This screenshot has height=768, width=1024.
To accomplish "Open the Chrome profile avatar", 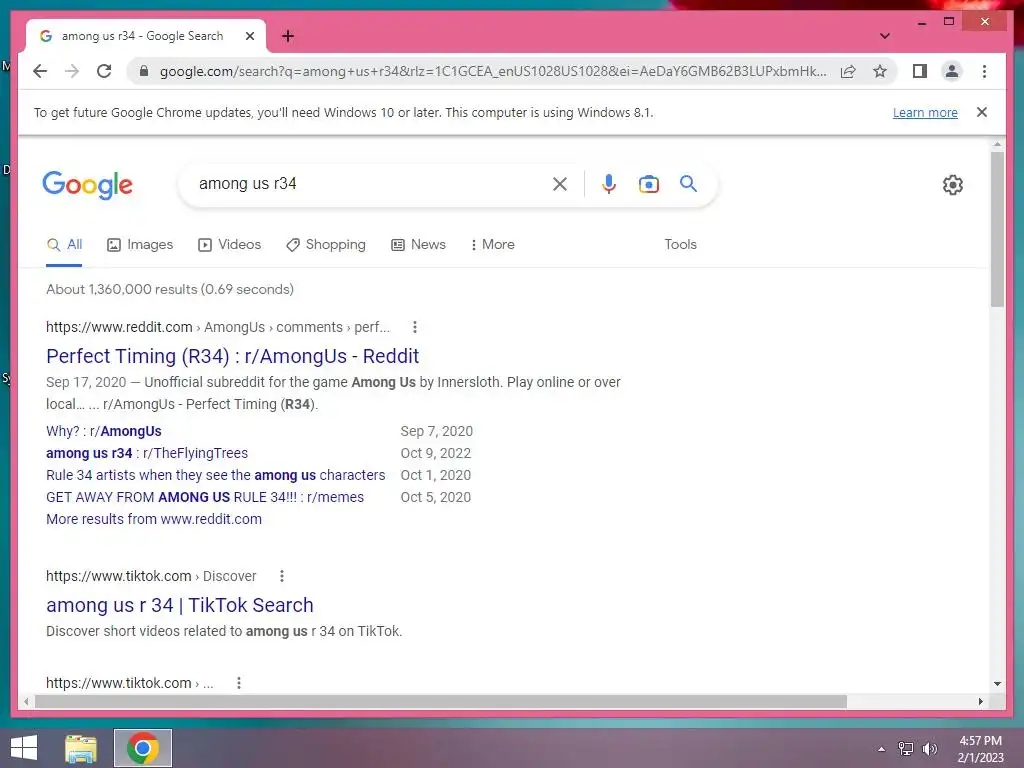I will pyautogui.click(x=952, y=71).
